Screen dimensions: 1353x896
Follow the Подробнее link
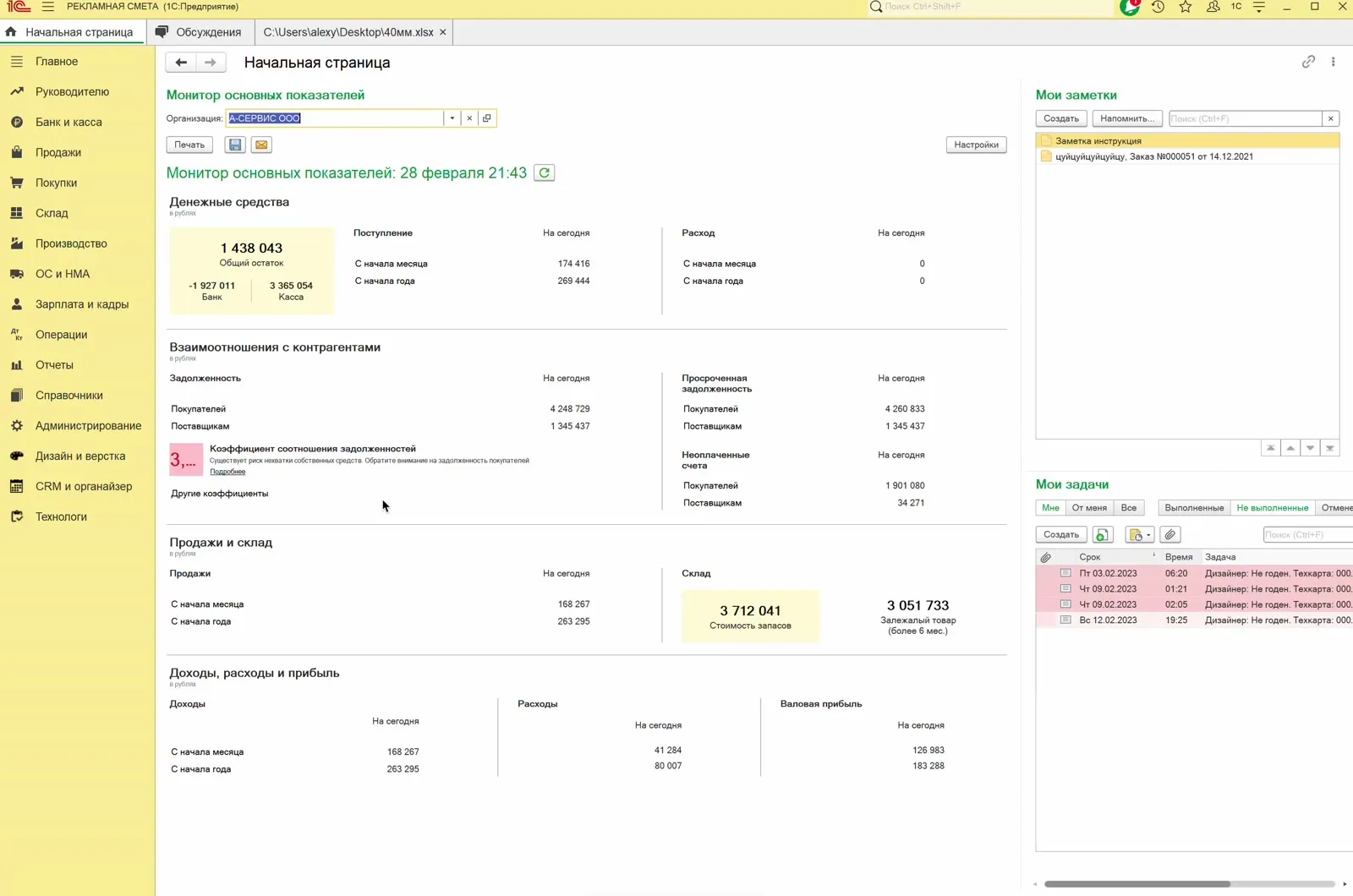227,472
